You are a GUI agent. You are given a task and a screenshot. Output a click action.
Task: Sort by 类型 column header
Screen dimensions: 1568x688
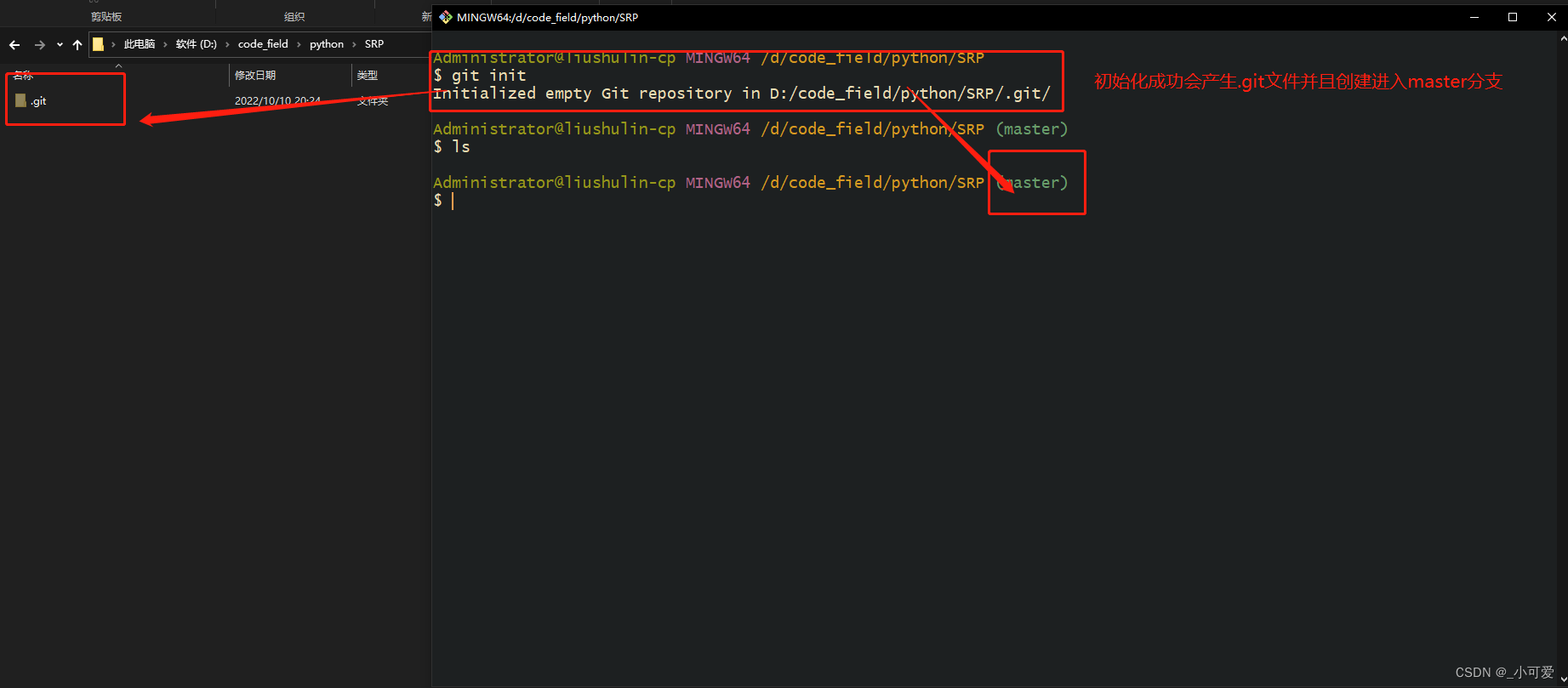pyautogui.click(x=368, y=76)
